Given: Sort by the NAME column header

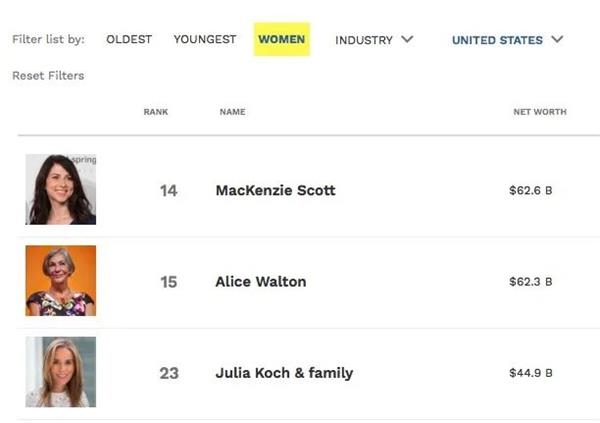Looking at the screenshot, I should (232, 112).
